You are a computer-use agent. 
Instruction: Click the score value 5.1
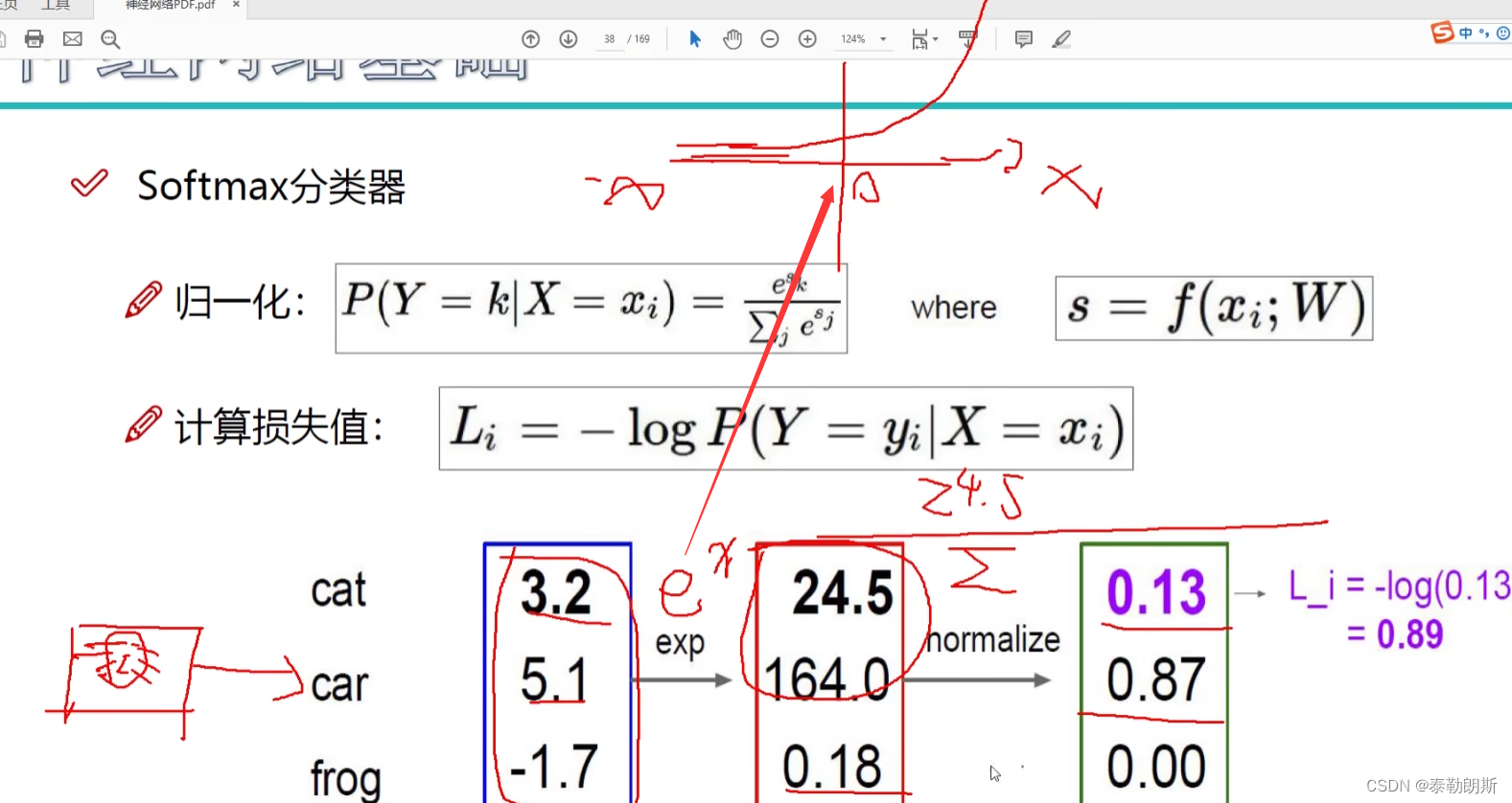554,680
